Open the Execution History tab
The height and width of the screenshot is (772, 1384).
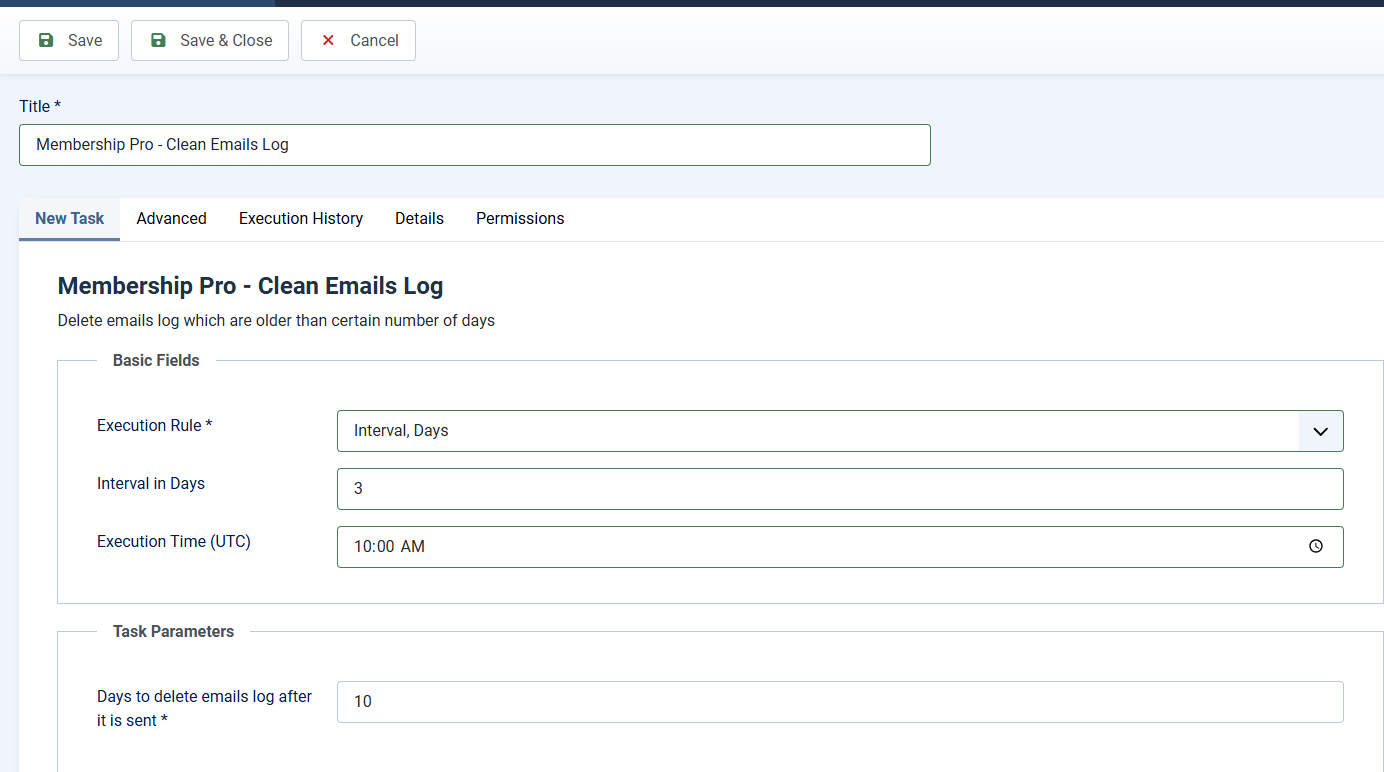(301, 219)
